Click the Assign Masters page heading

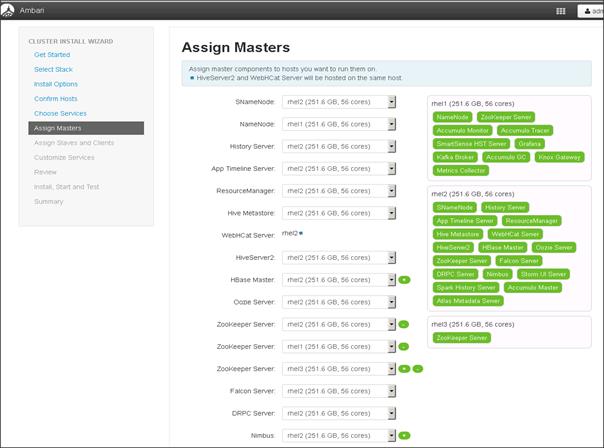236,47
